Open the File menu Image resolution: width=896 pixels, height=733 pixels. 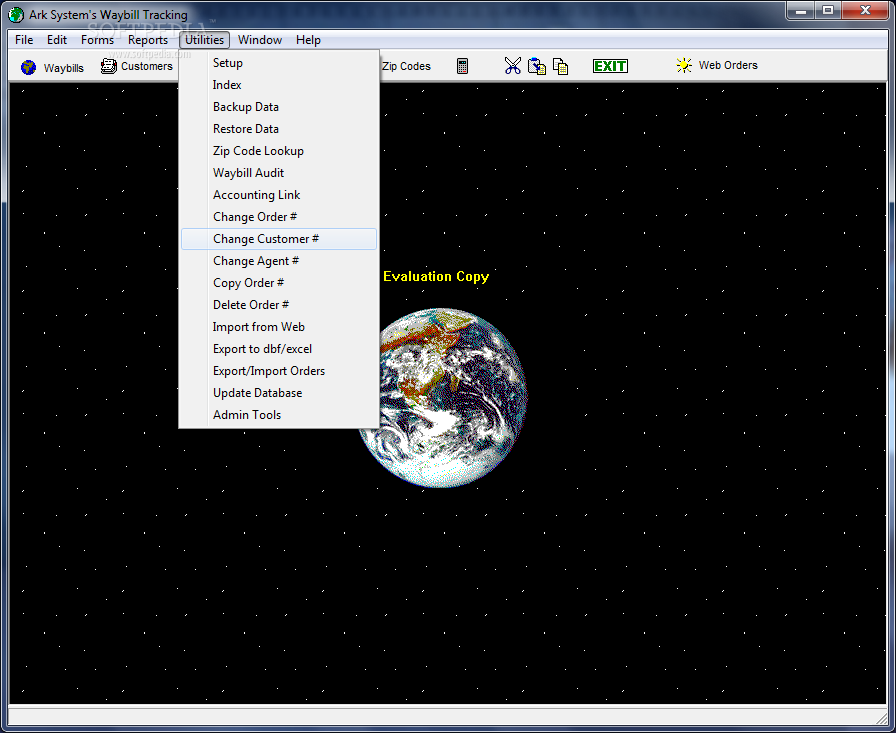pyautogui.click(x=24, y=40)
